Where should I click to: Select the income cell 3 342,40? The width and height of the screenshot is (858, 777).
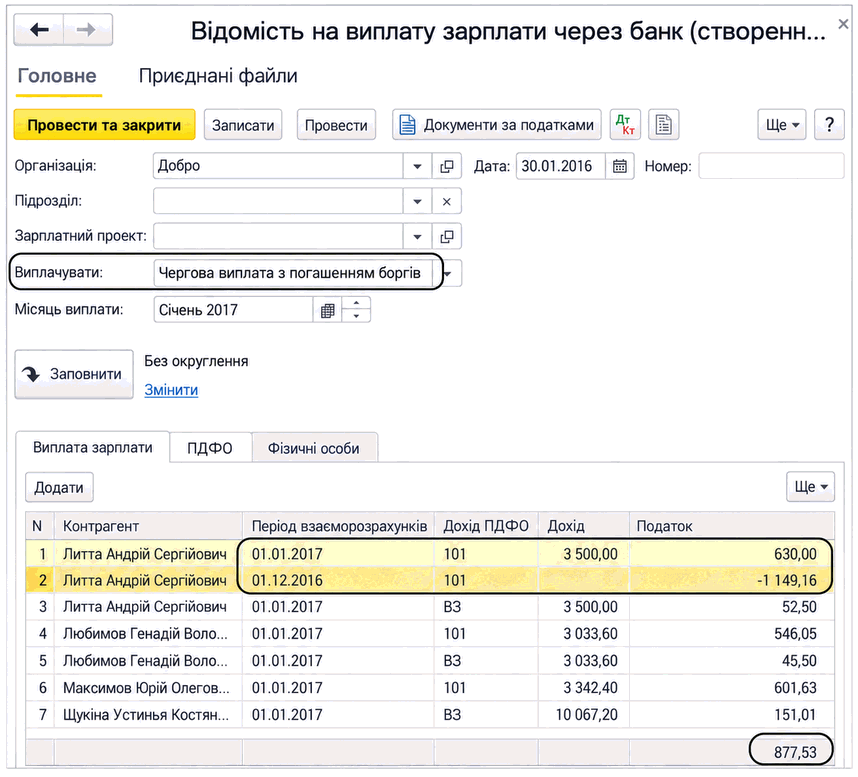click(584, 688)
